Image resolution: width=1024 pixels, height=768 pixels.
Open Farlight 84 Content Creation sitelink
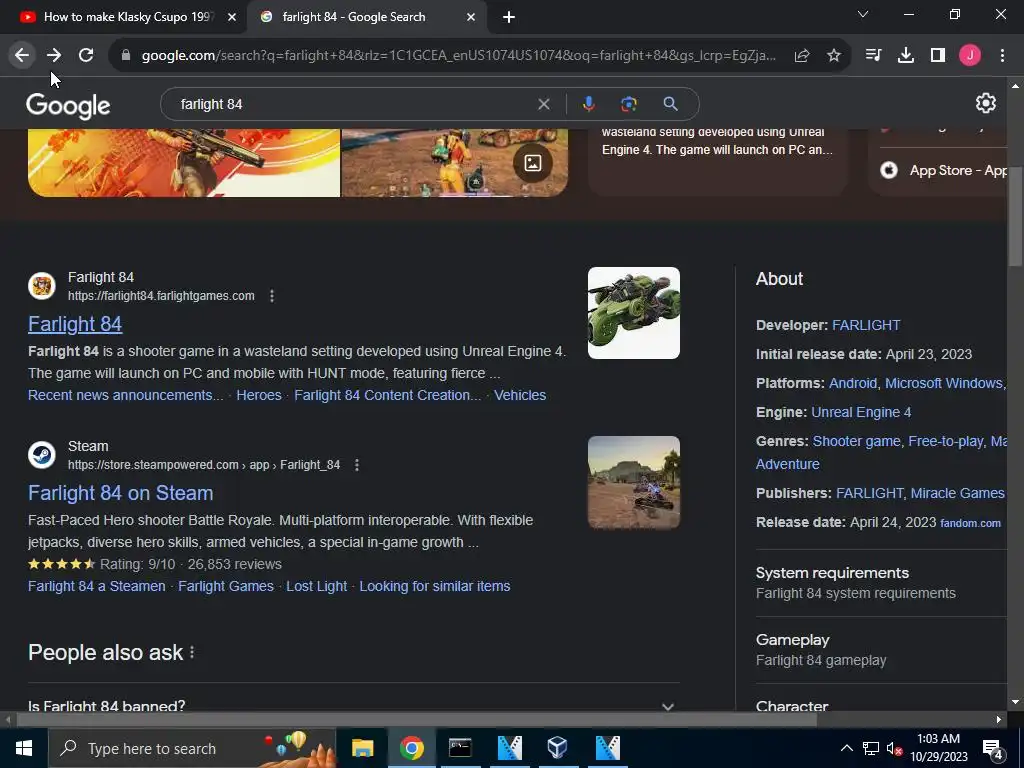tap(387, 395)
